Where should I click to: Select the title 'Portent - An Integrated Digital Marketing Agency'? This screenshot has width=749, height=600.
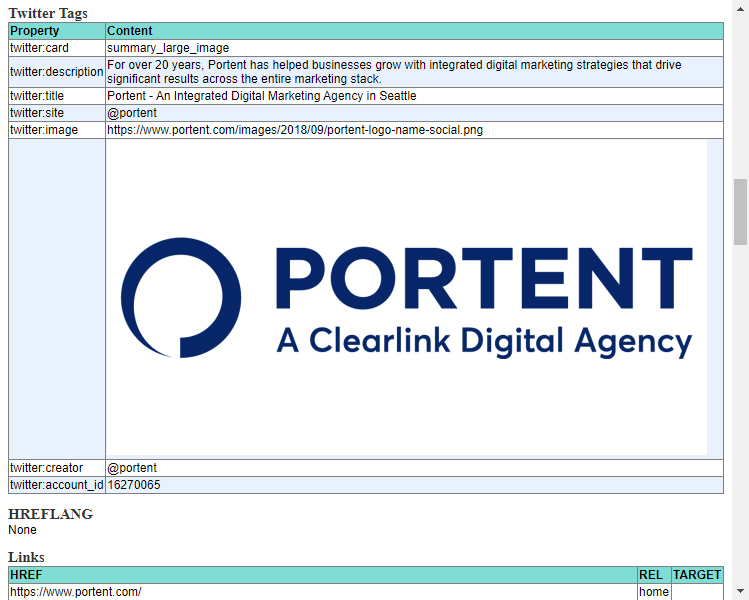pos(262,96)
